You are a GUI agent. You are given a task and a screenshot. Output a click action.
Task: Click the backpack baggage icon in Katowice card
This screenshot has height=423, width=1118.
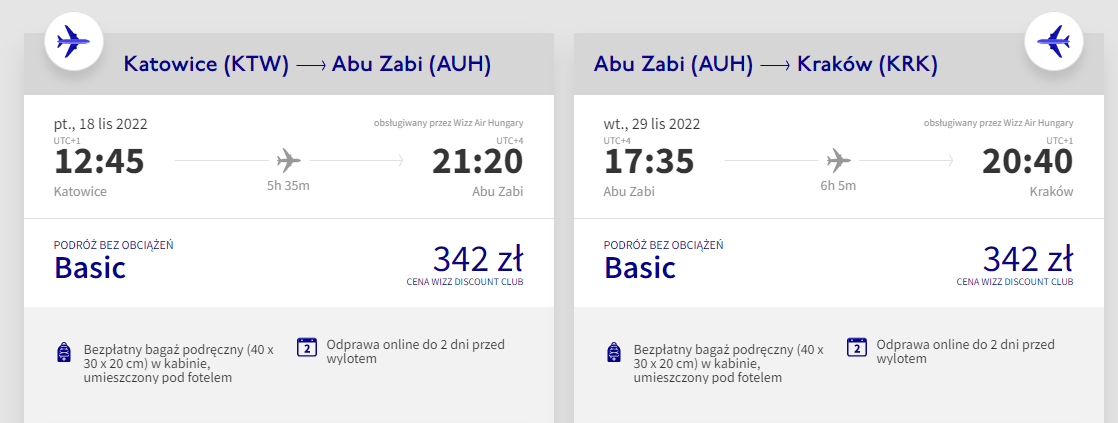pyautogui.click(x=64, y=352)
